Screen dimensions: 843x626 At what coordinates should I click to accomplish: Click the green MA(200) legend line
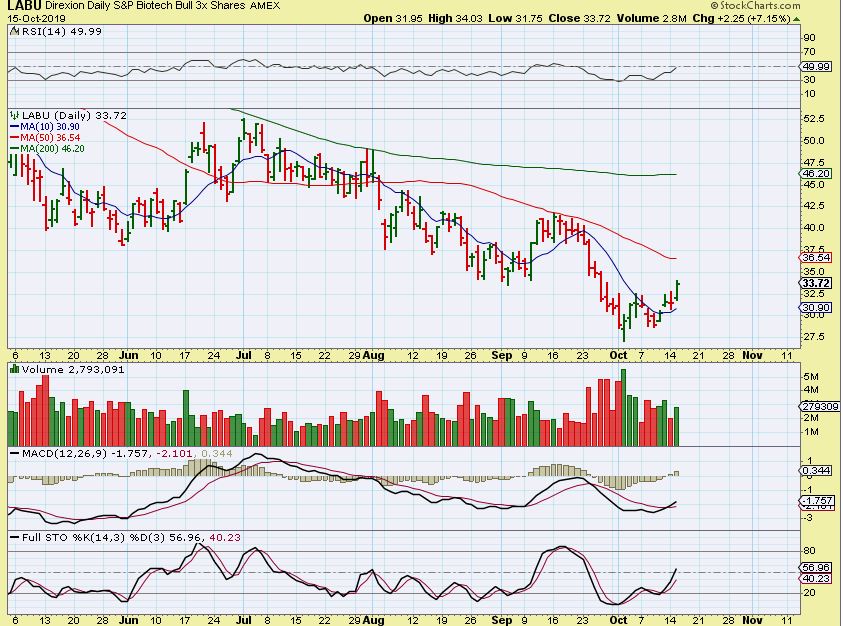[15, 149]
